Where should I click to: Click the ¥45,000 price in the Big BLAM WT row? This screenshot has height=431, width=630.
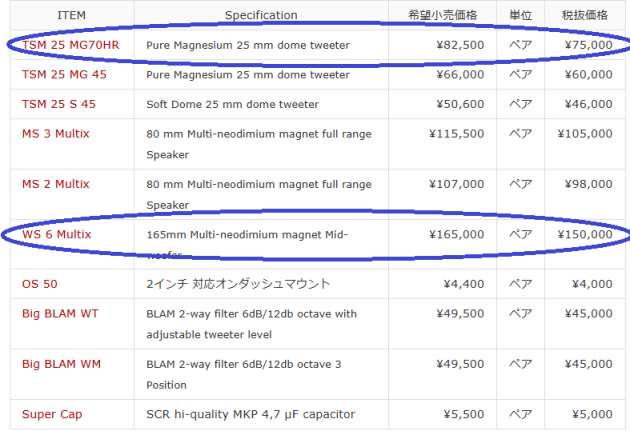point(589,313)
